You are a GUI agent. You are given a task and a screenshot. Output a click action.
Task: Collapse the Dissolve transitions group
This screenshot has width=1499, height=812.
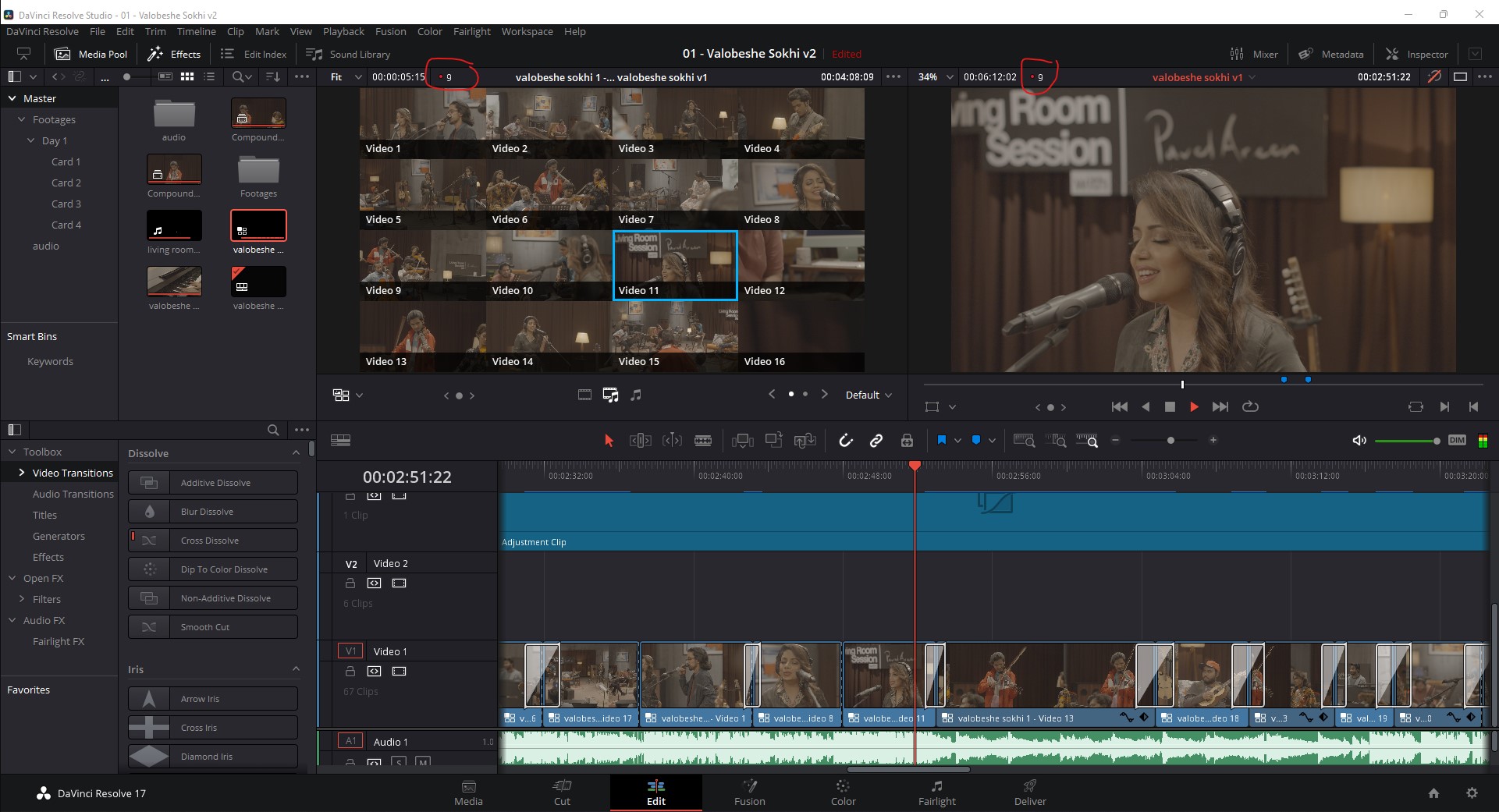296,453
